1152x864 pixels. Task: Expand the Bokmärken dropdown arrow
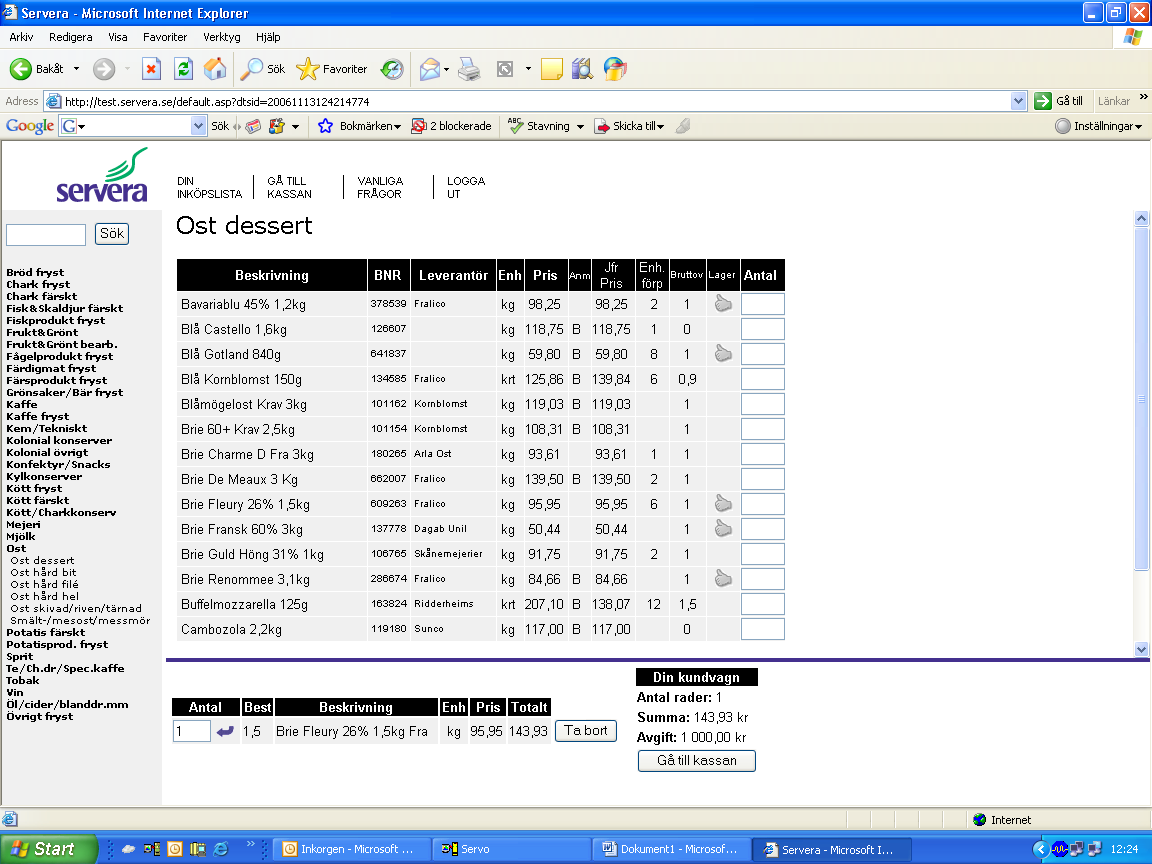(x=397, y=127)
